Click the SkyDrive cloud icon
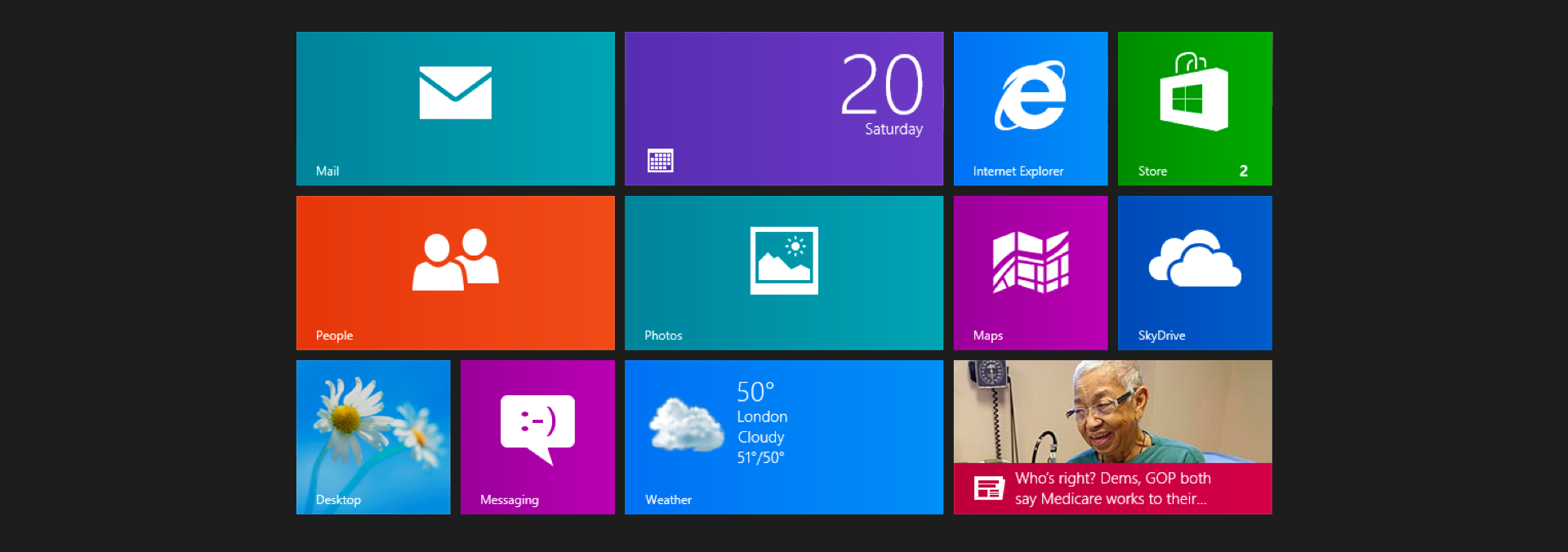 1195,258
